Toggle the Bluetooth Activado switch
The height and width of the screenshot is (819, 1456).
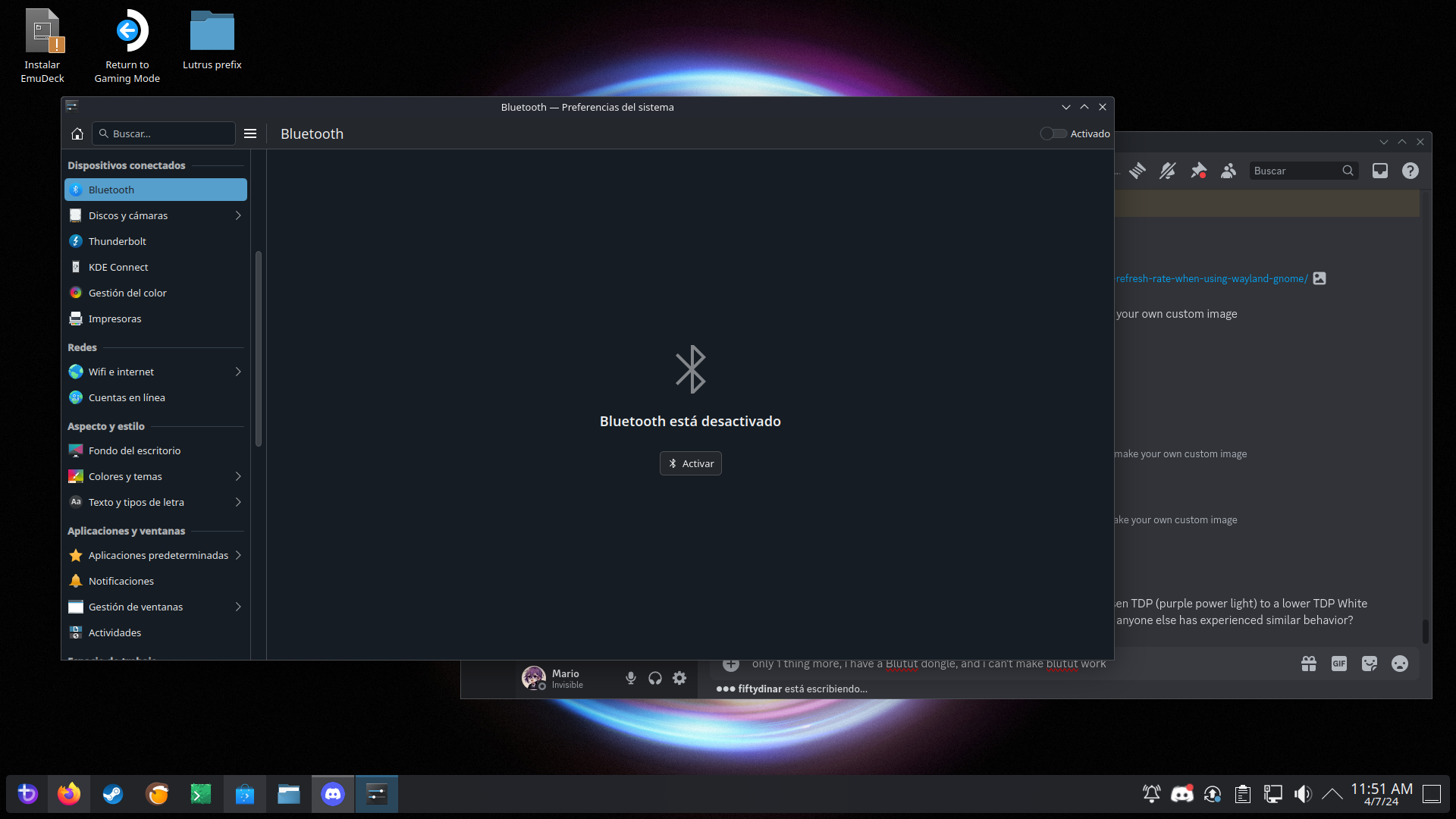coord(1053,133)
